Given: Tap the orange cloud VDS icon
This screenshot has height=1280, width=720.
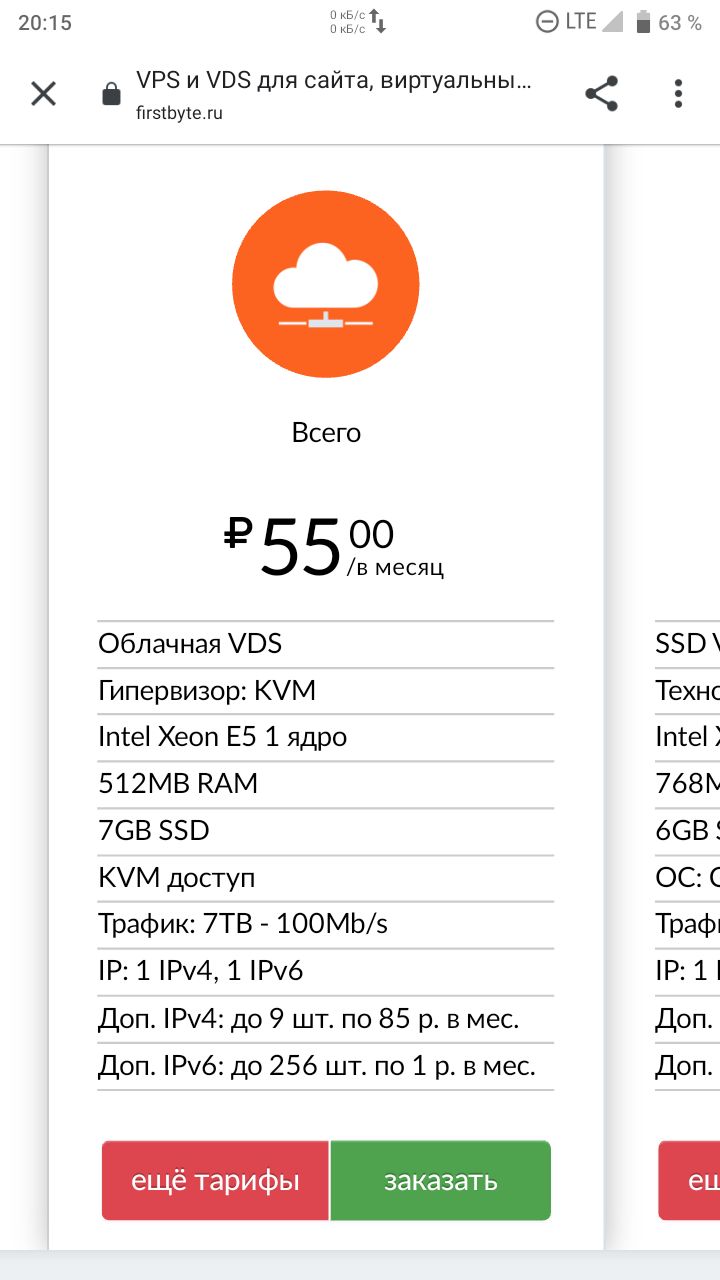Looking at the screenshot, I should click(326, 285).
